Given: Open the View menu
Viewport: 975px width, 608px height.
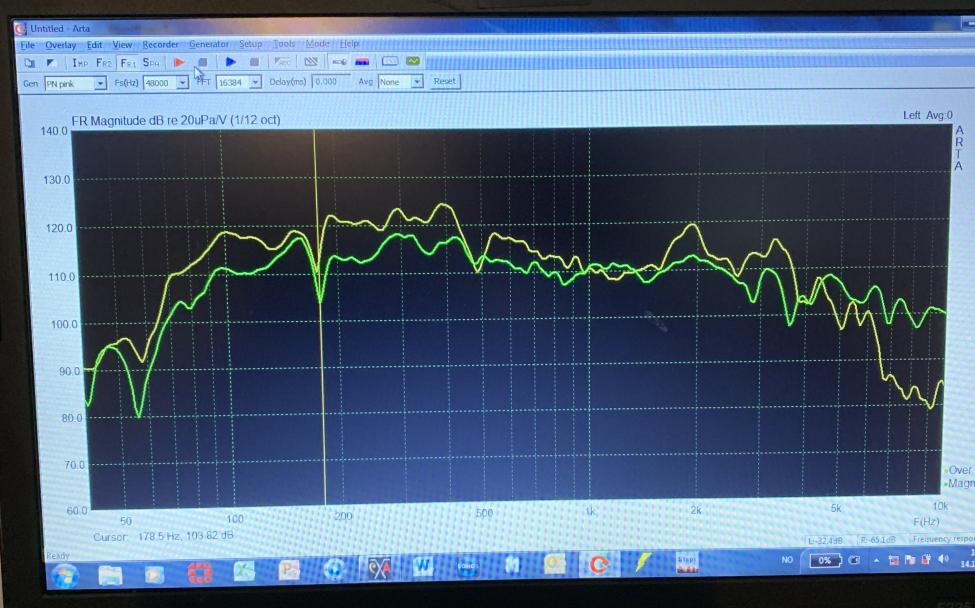Looking at the screenshot, I should click(x=122, y=45).
